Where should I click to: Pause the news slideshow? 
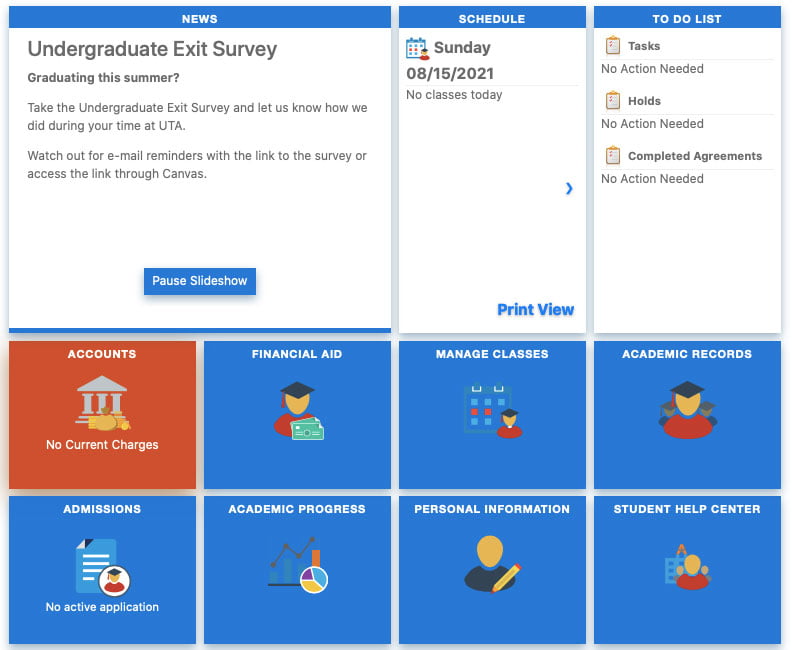[200, 281]
